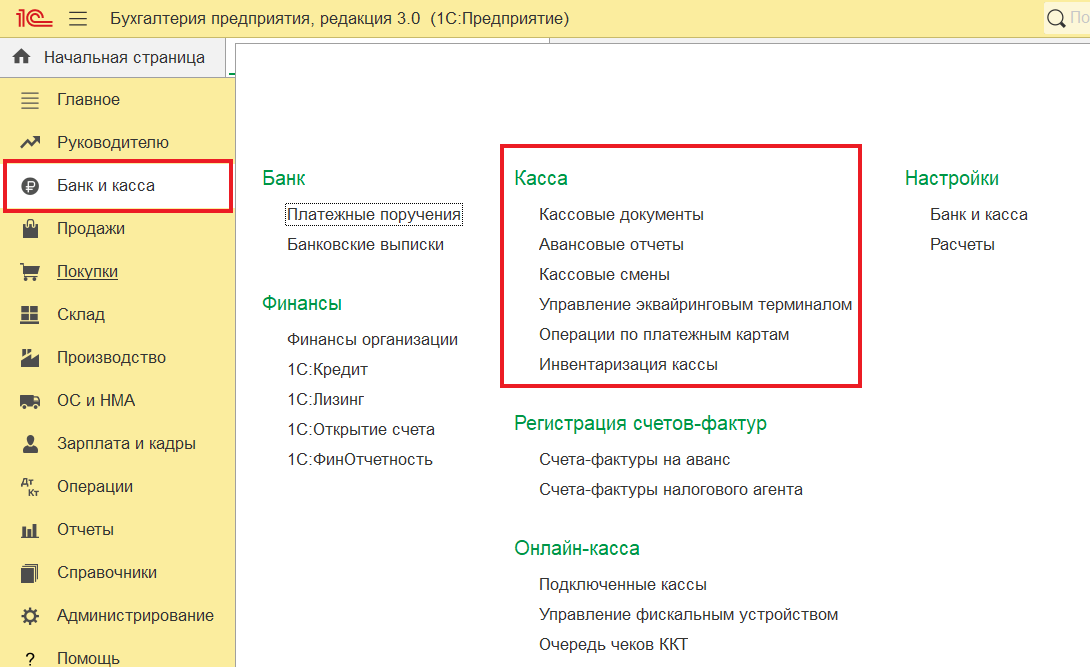Select Отчеты in the sections panel
Viewport: 1090px width, 667px height.
pos(86,530)
